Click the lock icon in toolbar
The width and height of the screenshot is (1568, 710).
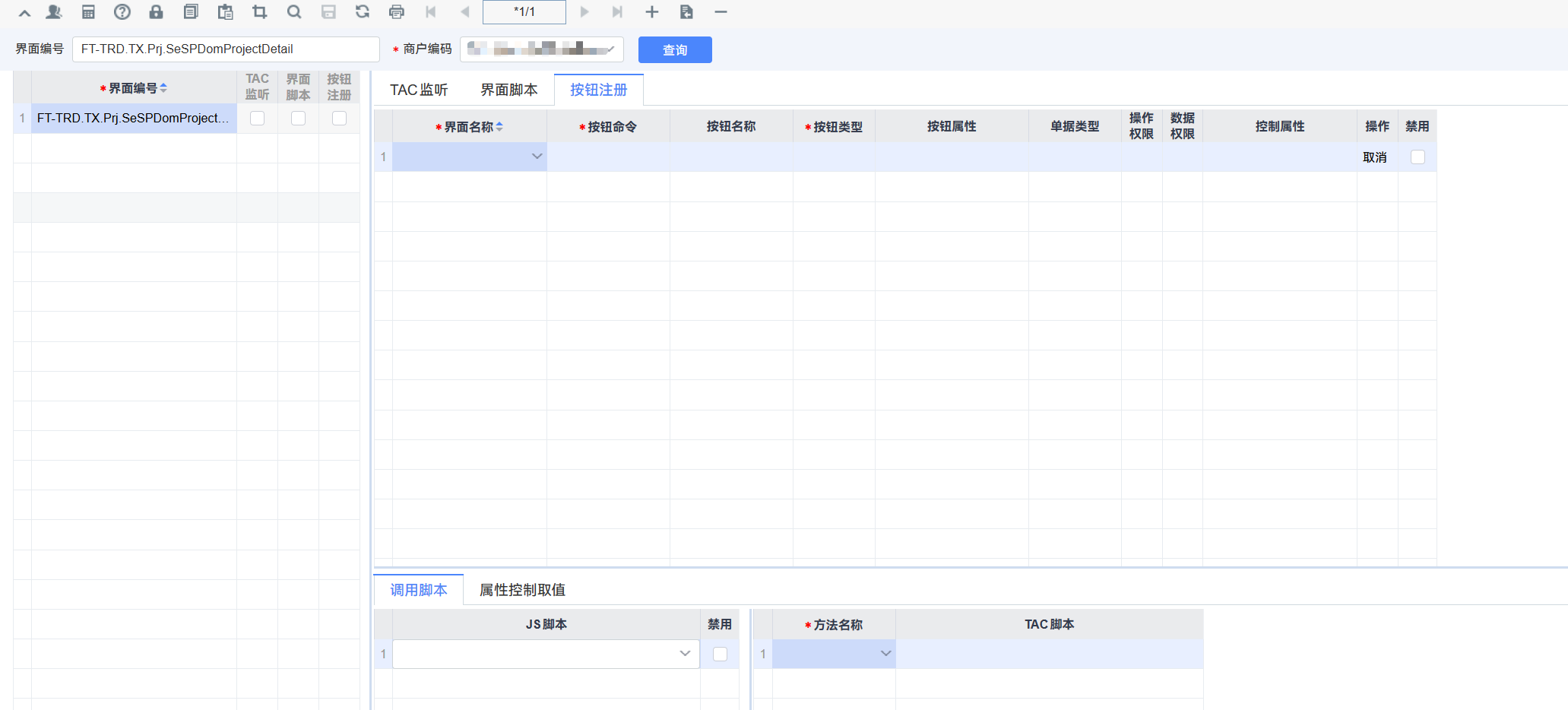point(157,12)
